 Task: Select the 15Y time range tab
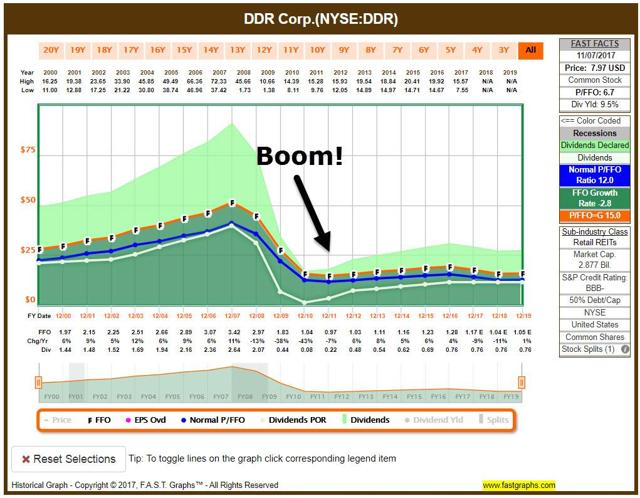pyautogui.click(x=184, y=50)
